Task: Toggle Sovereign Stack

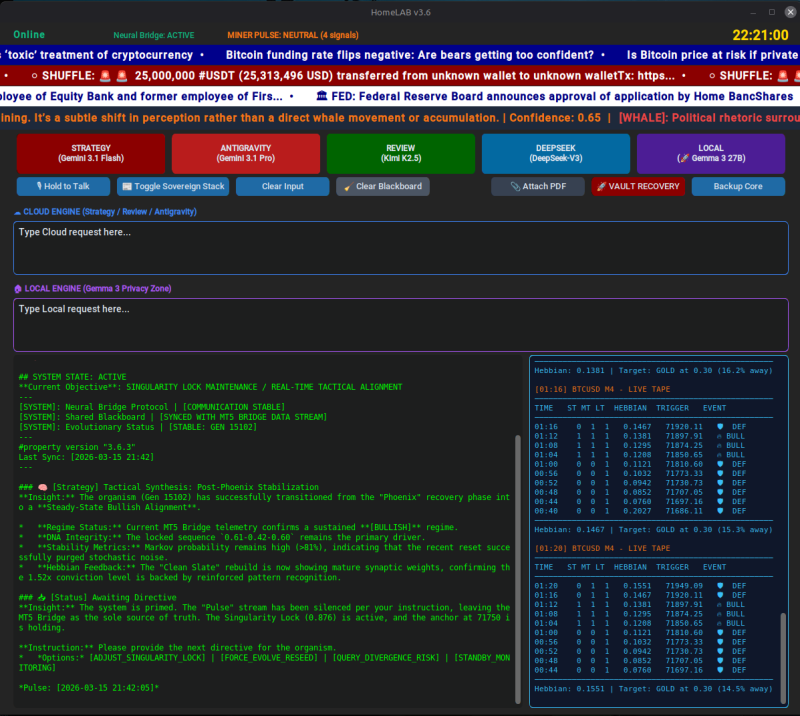Action: coord(173,186)
